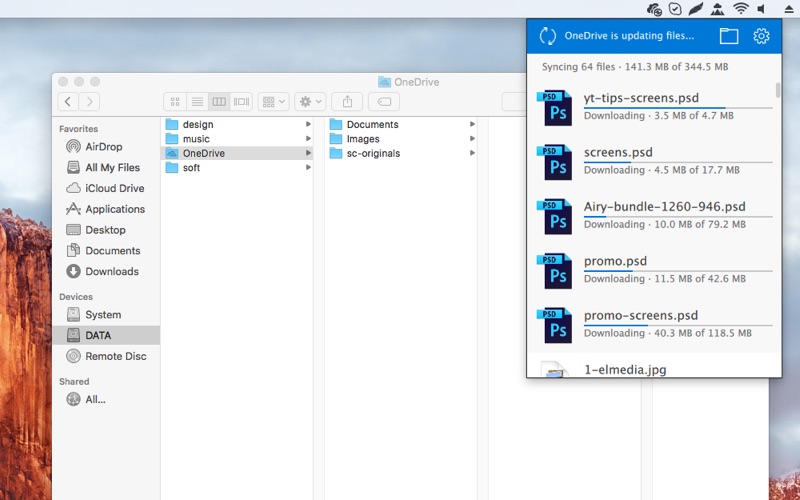Image resolution: width=800 pixels, height=500 pixels.
Task: Expand arrow next to second-column Documents
Action: (x=472, y=124)
